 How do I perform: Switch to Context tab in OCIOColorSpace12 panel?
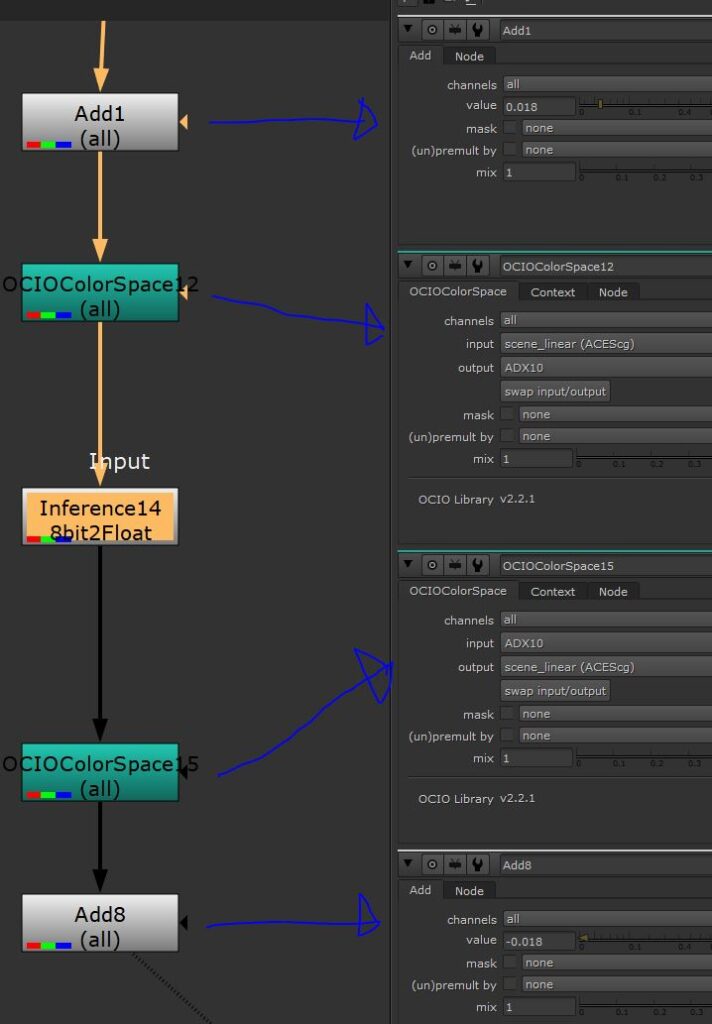click(552, 292)
